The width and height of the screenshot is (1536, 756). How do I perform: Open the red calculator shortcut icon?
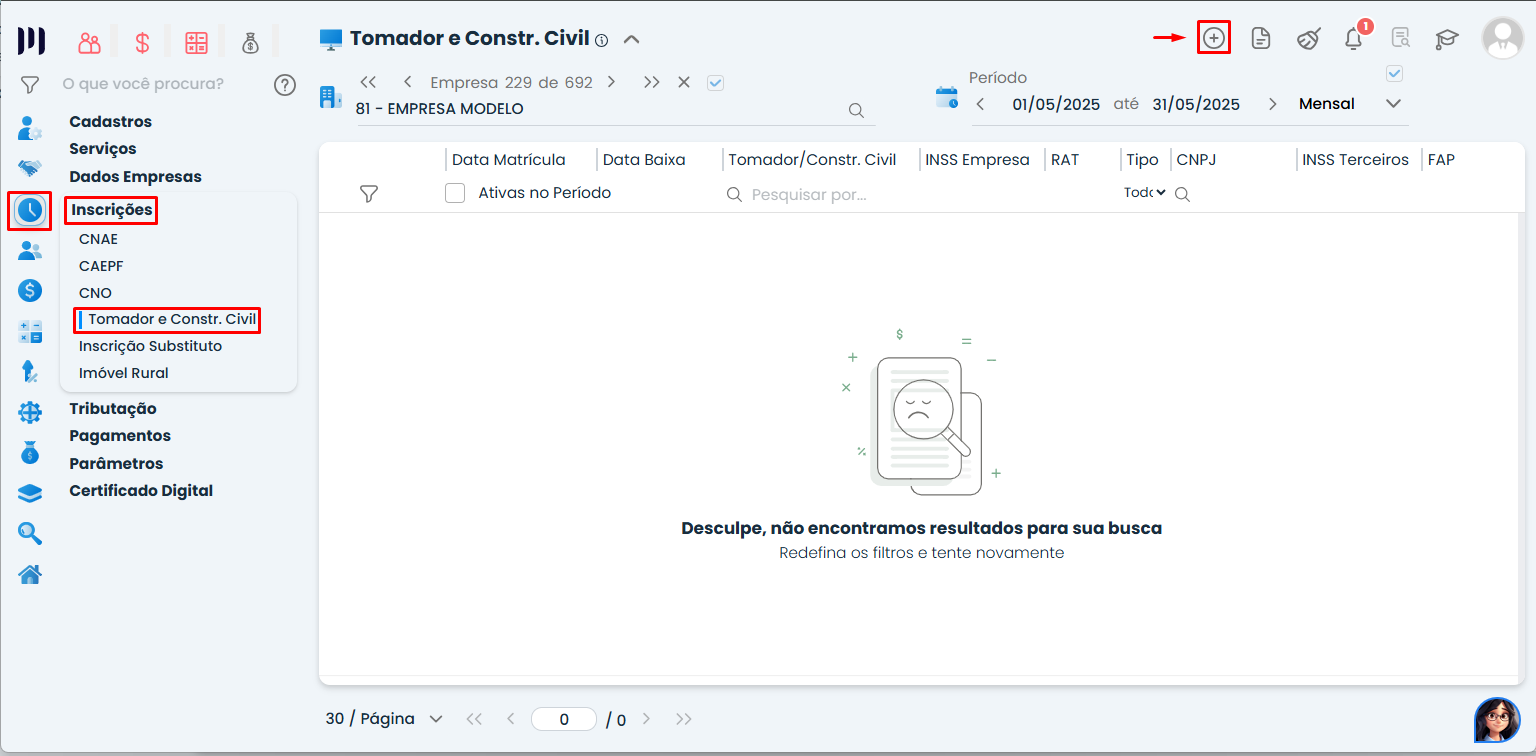coord(196,42)
